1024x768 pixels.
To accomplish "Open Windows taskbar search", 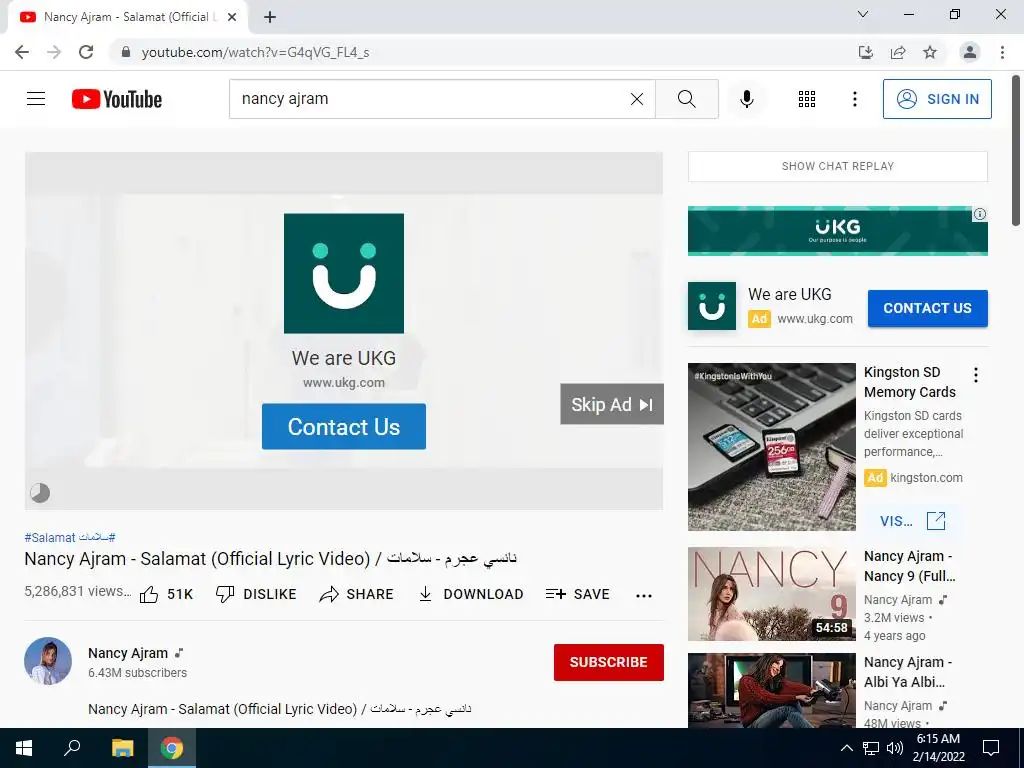I will [72, 748].
